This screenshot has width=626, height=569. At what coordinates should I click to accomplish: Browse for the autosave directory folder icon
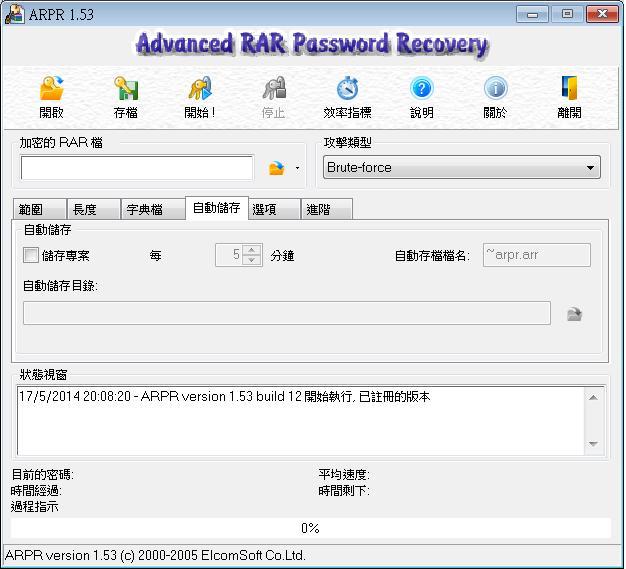pyautogui.click(x=574, y=314)
